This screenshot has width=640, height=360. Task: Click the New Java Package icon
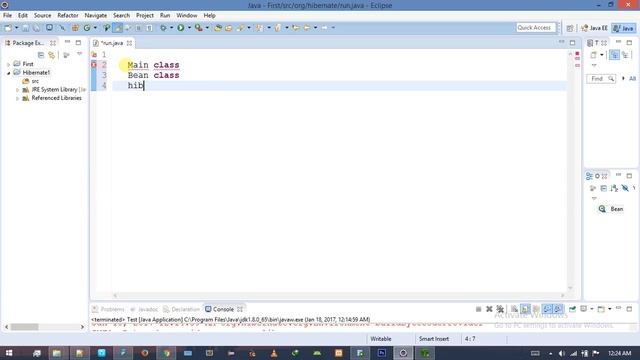coord(75,28)
